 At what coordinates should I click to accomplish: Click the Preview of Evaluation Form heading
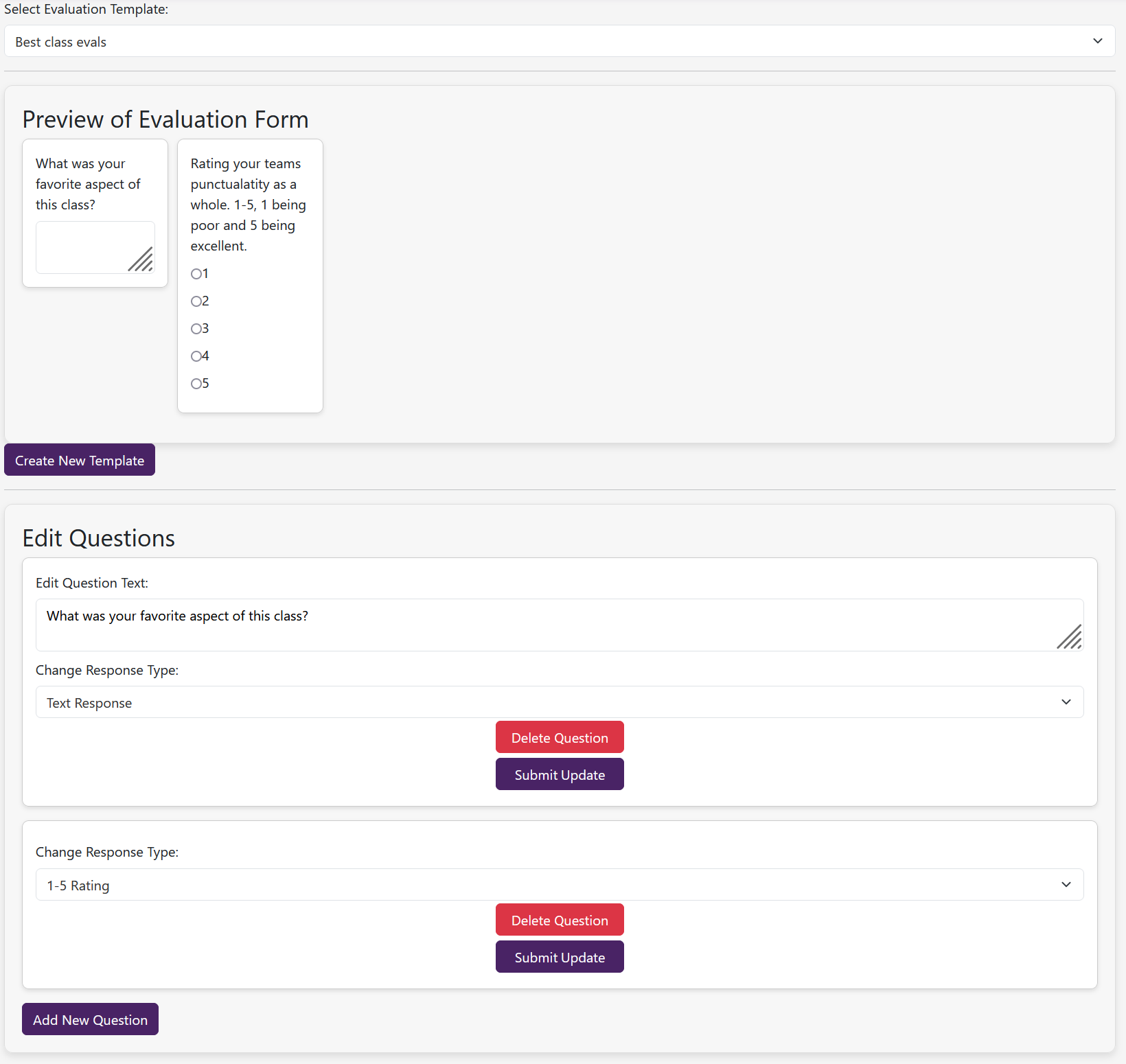[x=165, y=119]
